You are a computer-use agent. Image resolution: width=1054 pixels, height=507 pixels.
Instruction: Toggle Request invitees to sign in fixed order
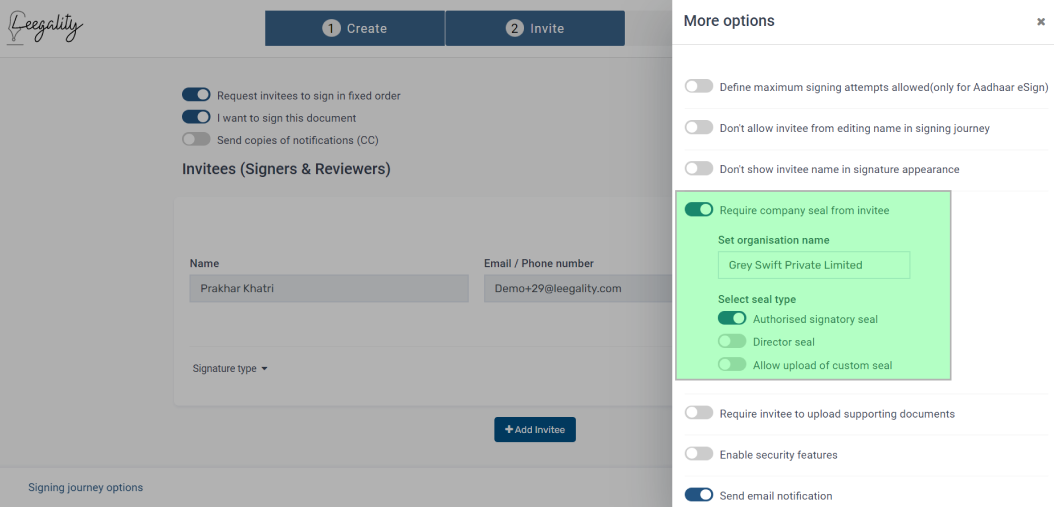pyautogui.click(x=196, y=95)
